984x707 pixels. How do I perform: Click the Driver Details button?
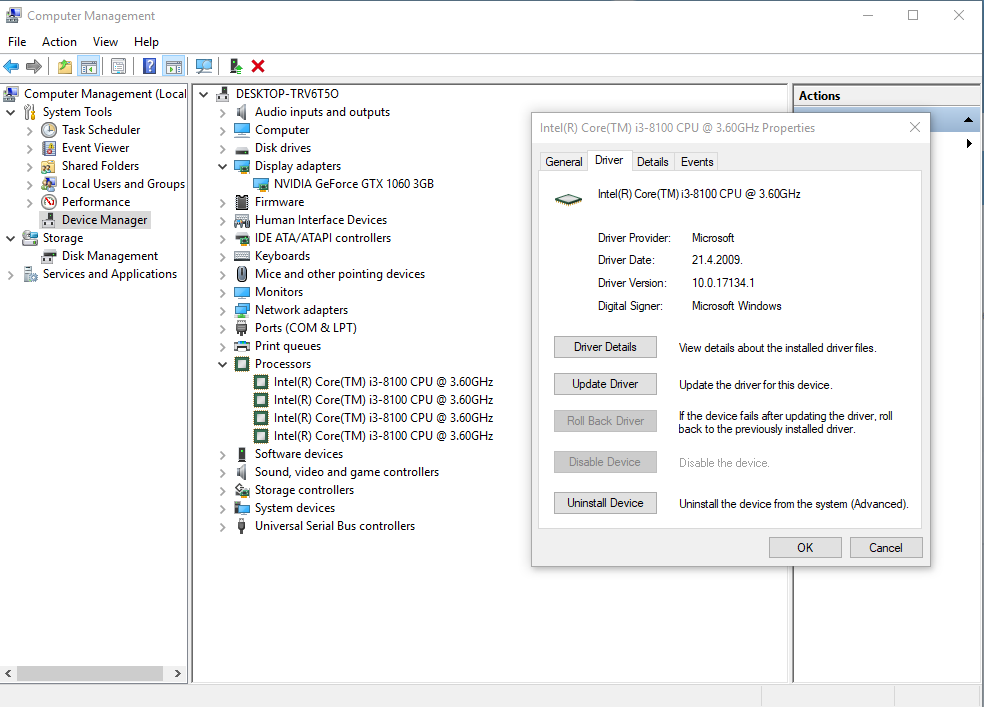605,347
